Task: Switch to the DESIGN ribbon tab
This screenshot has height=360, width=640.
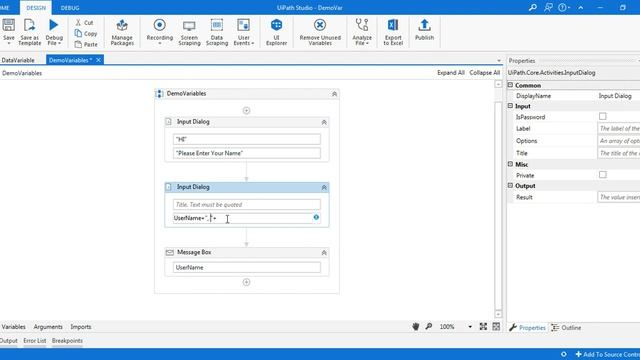Action: (x=36, y=8)
